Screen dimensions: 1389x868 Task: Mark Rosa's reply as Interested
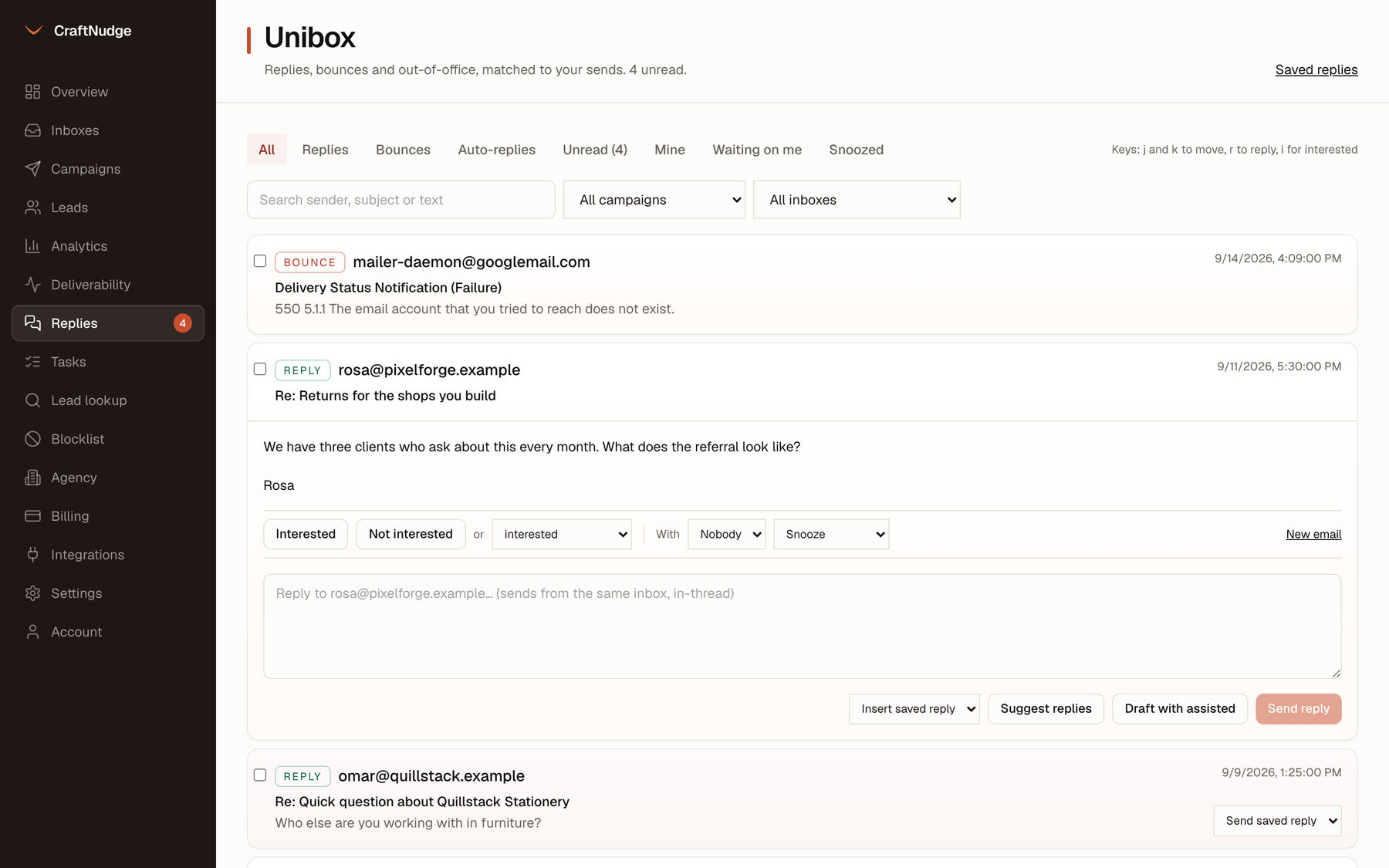coord(306,534)
